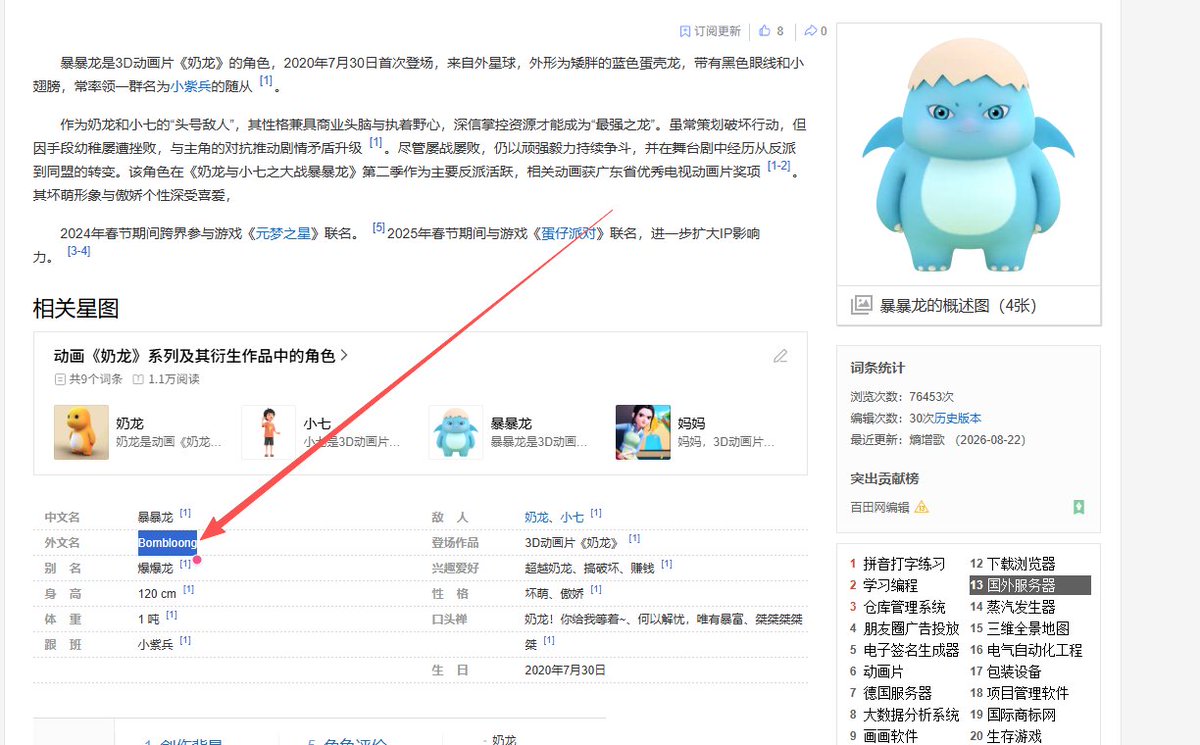Open the 下载浏览器 hot link
The image size is (1200, 745).
tap(1021, 564)
